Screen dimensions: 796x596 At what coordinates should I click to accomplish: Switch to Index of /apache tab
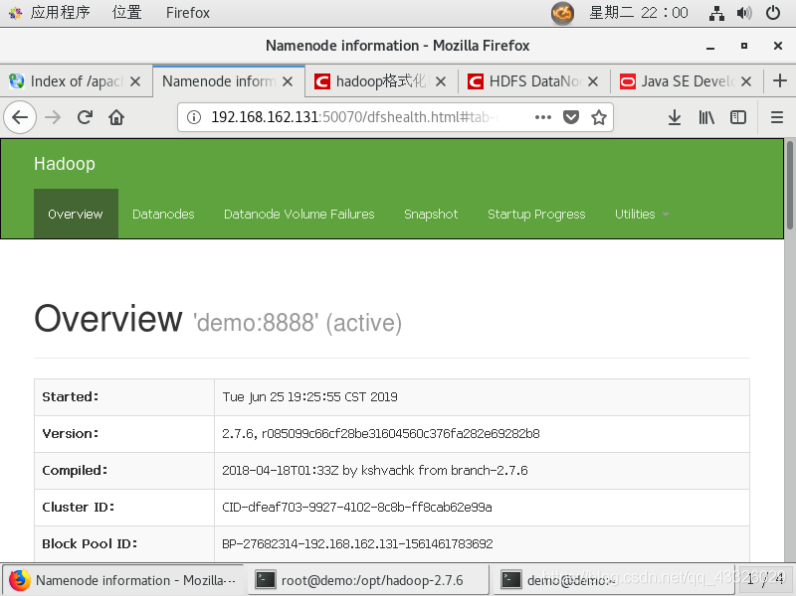76,81
